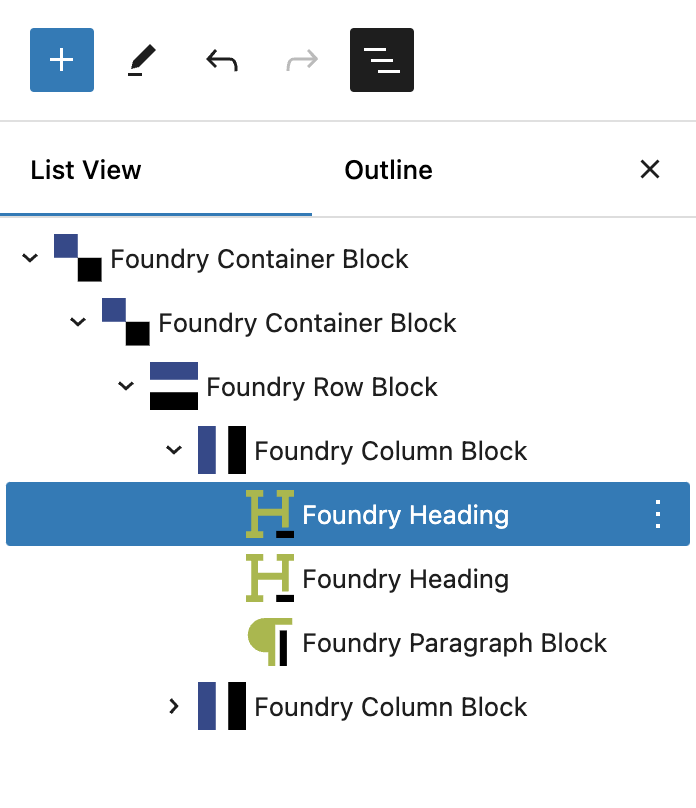
Task: Click the Foundry Row Block icon
Action: click(x=174, y=387)
